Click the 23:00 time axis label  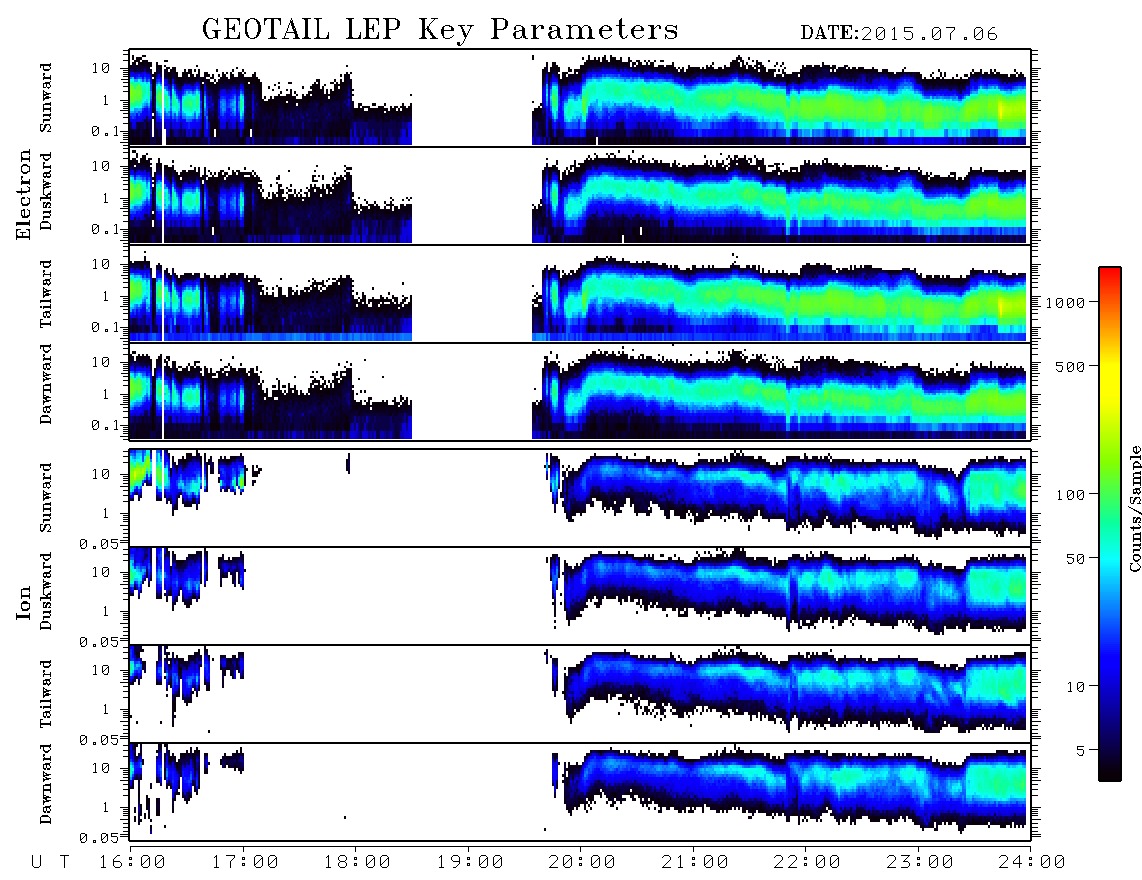(920, 863)
